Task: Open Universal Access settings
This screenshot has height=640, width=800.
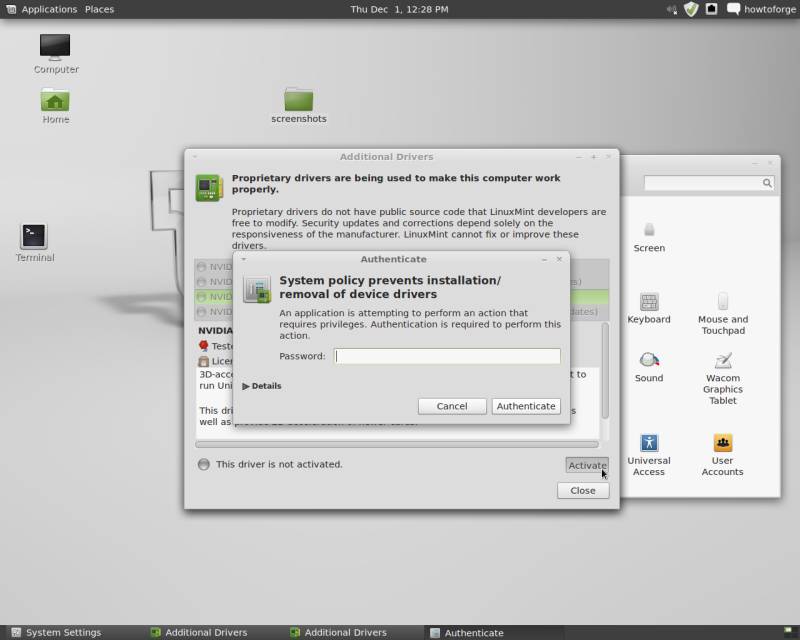Action: 649,455
